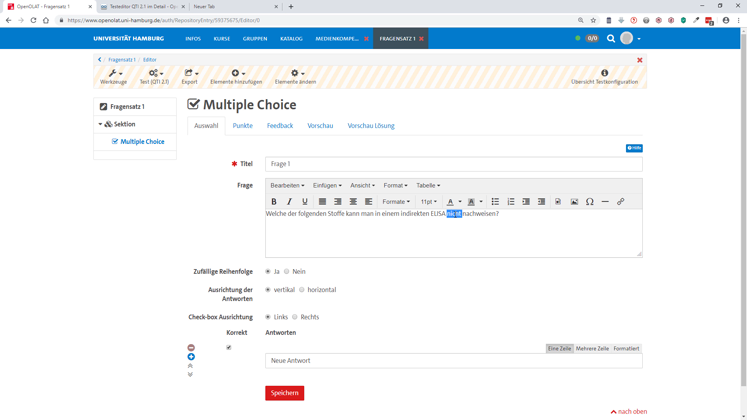Remove the answer with the red minus icon
Viewport: 747px width, 420px height.
[x=191, y=348]
